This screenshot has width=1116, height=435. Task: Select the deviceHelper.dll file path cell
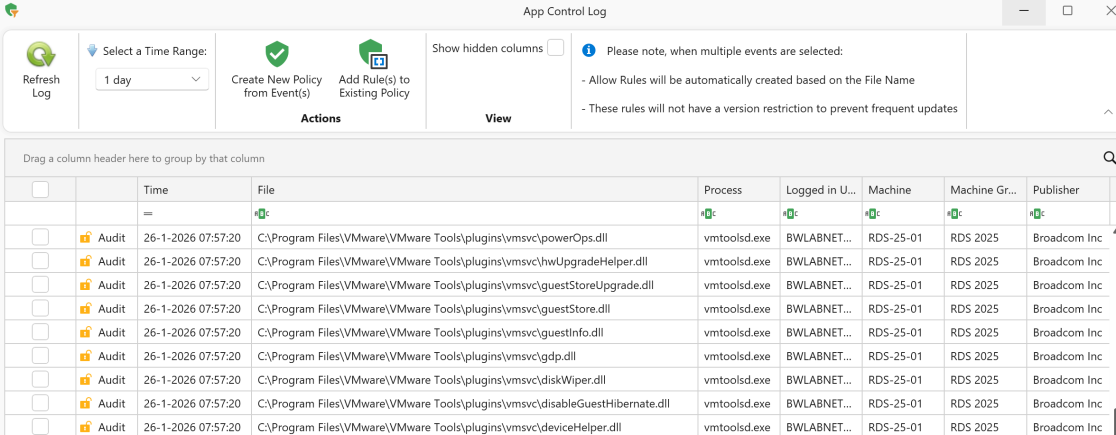coord(475,426)
